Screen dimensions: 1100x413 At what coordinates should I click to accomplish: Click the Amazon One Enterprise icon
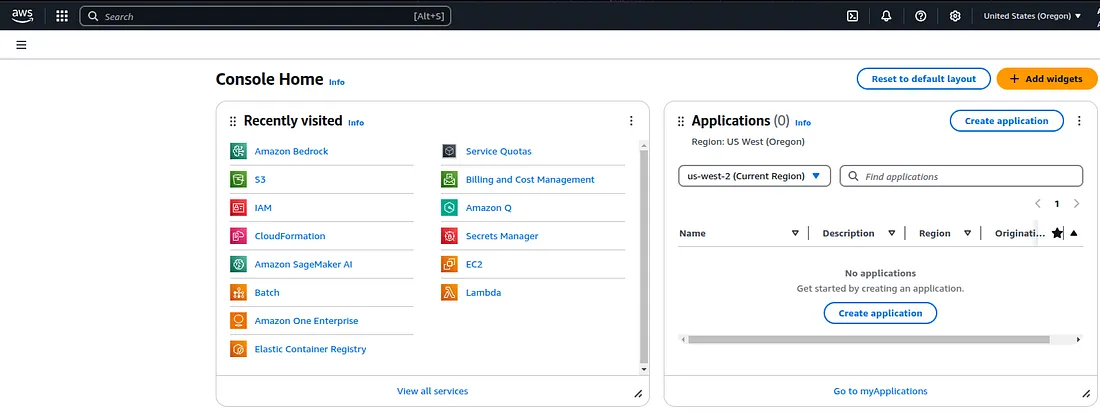239,320
